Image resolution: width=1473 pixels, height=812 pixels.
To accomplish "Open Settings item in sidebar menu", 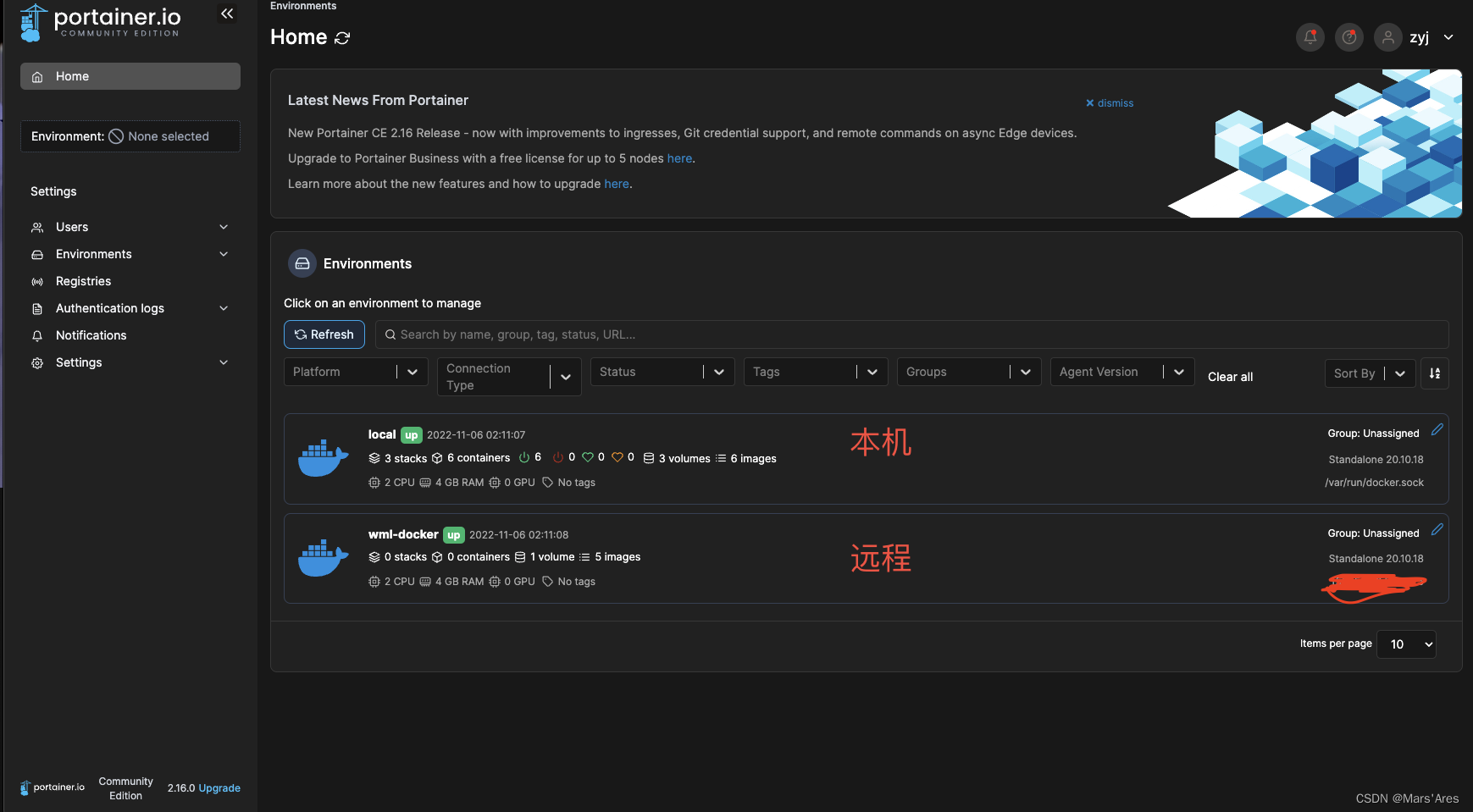I will [130, 362].
